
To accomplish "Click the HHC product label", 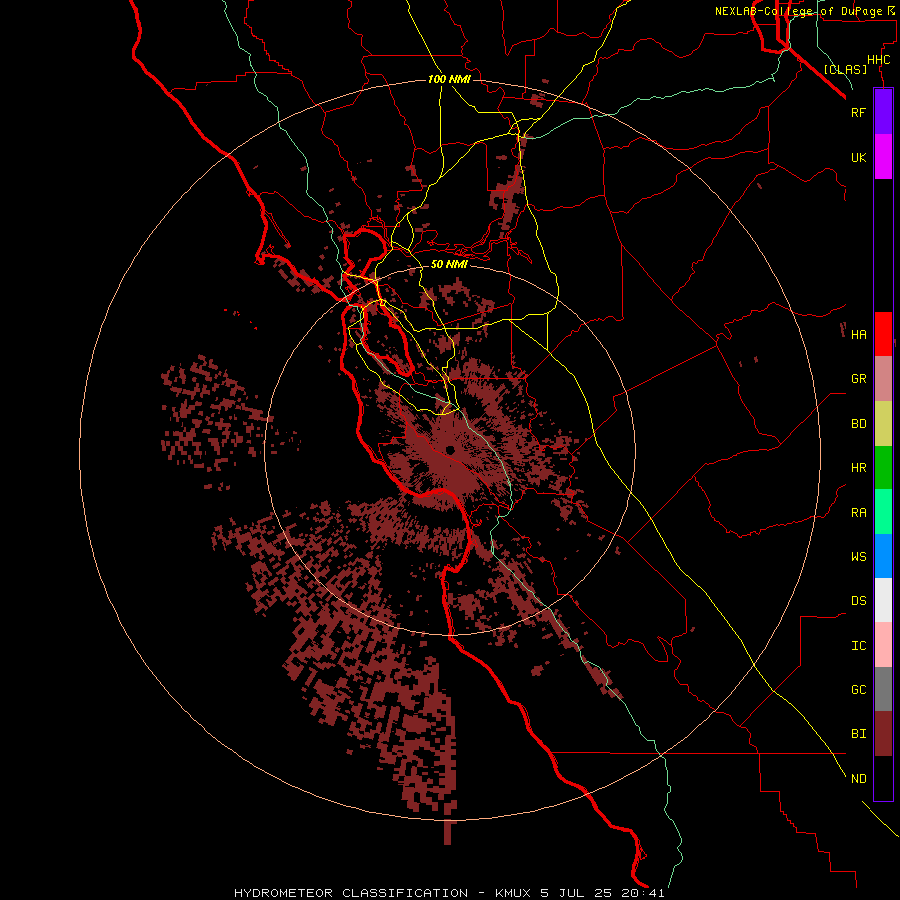I will 878,60.
